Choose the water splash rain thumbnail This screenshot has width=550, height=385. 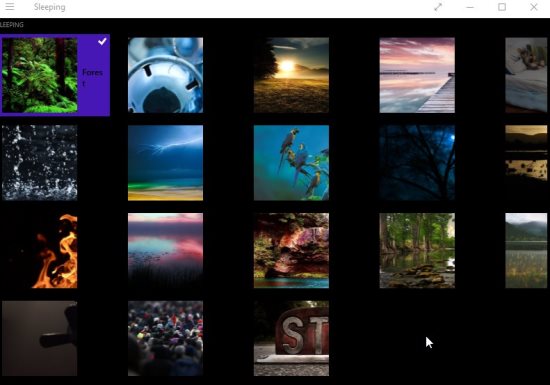coord(40,163)
